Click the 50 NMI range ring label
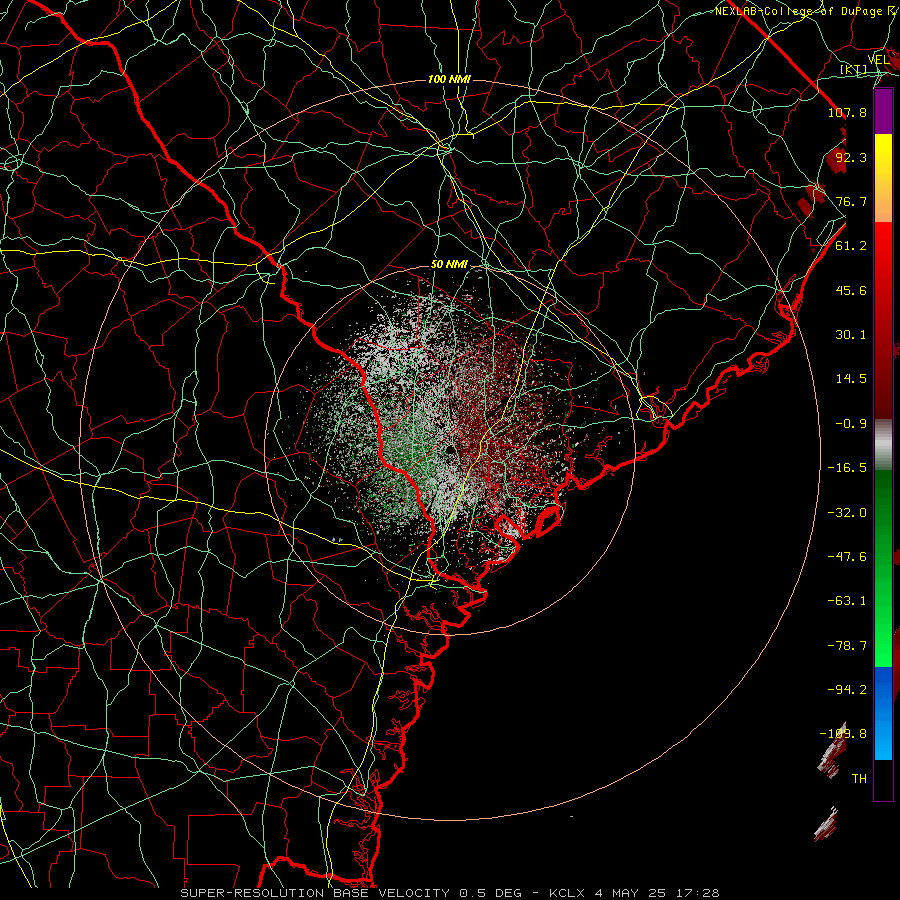This screenshot has height=900, width=900. point(449,265)
